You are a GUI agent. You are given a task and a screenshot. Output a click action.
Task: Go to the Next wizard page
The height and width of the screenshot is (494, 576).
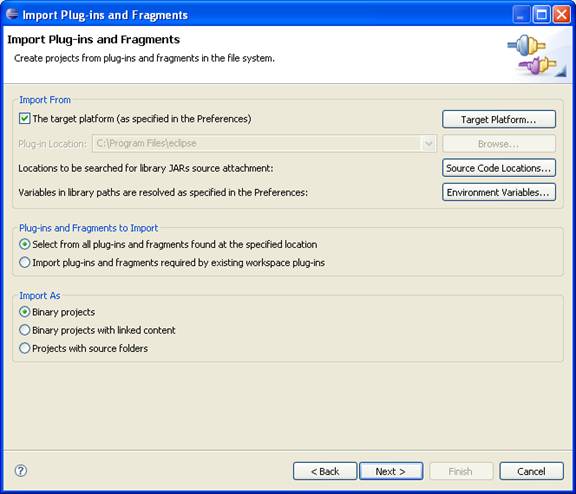click(x=391, y=471)
